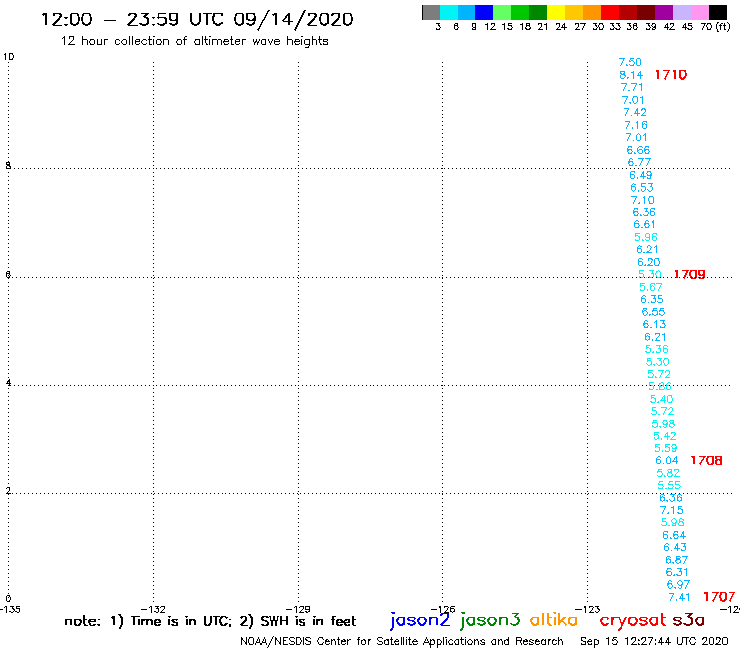740x650 pixels.
Task: Click the 6.04 value beside 1708
Action: click(666, 461)
